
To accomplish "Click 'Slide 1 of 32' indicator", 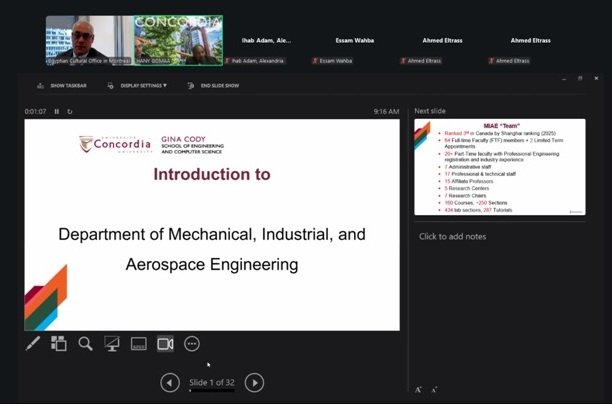I will point(212,383).
